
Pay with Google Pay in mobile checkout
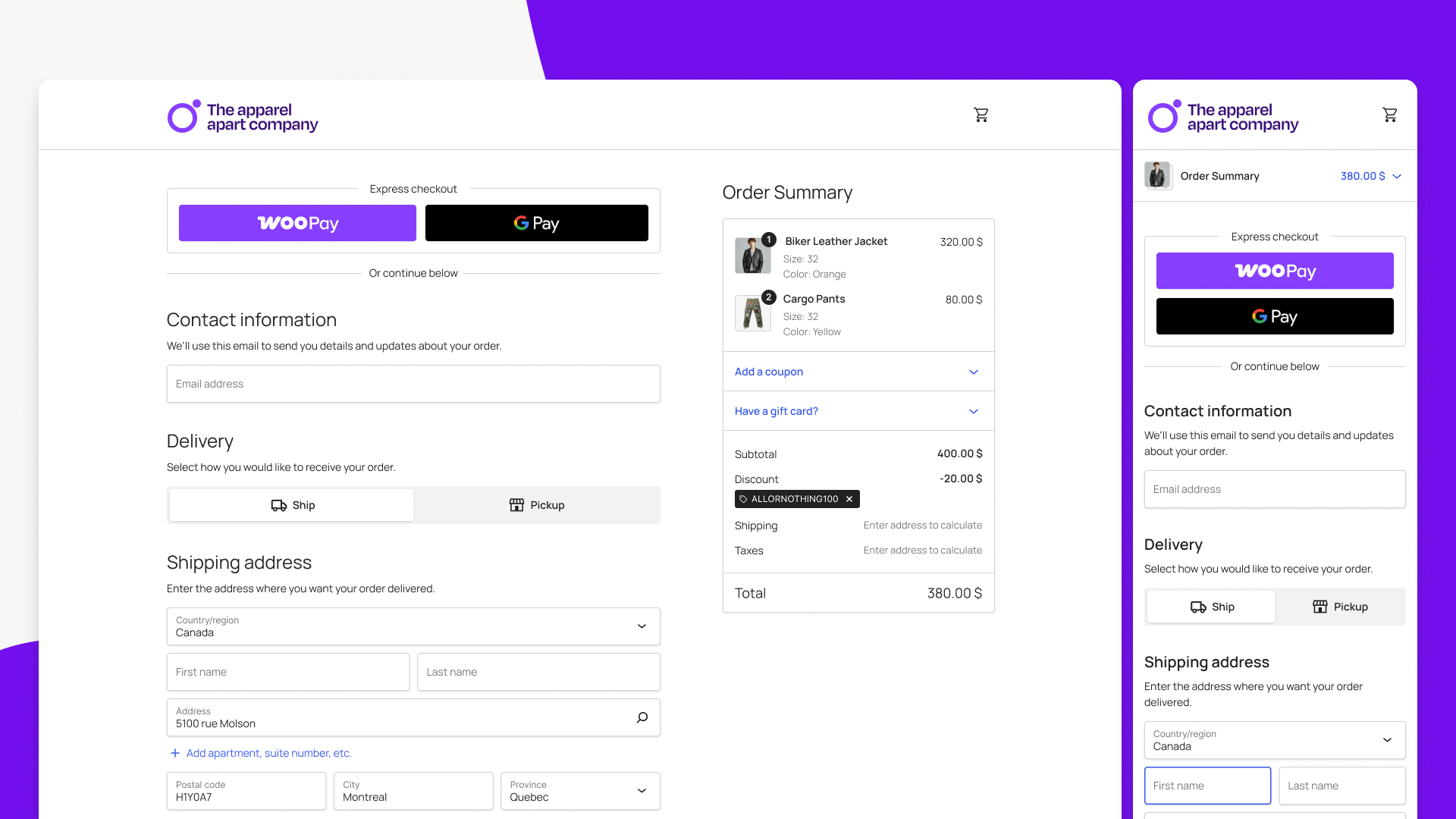(x=1275, y=316)
